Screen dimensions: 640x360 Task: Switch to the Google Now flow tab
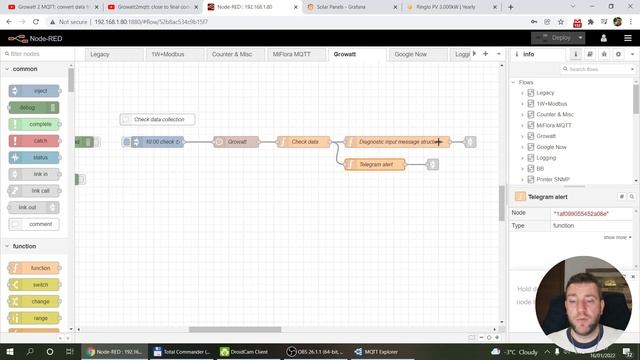pos(418,54)
